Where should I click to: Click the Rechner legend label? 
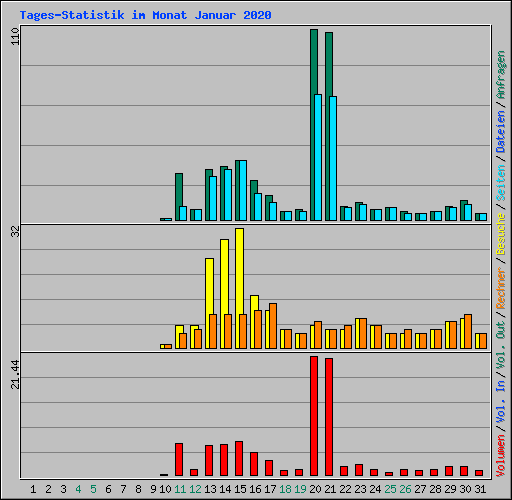coord(501,288)
